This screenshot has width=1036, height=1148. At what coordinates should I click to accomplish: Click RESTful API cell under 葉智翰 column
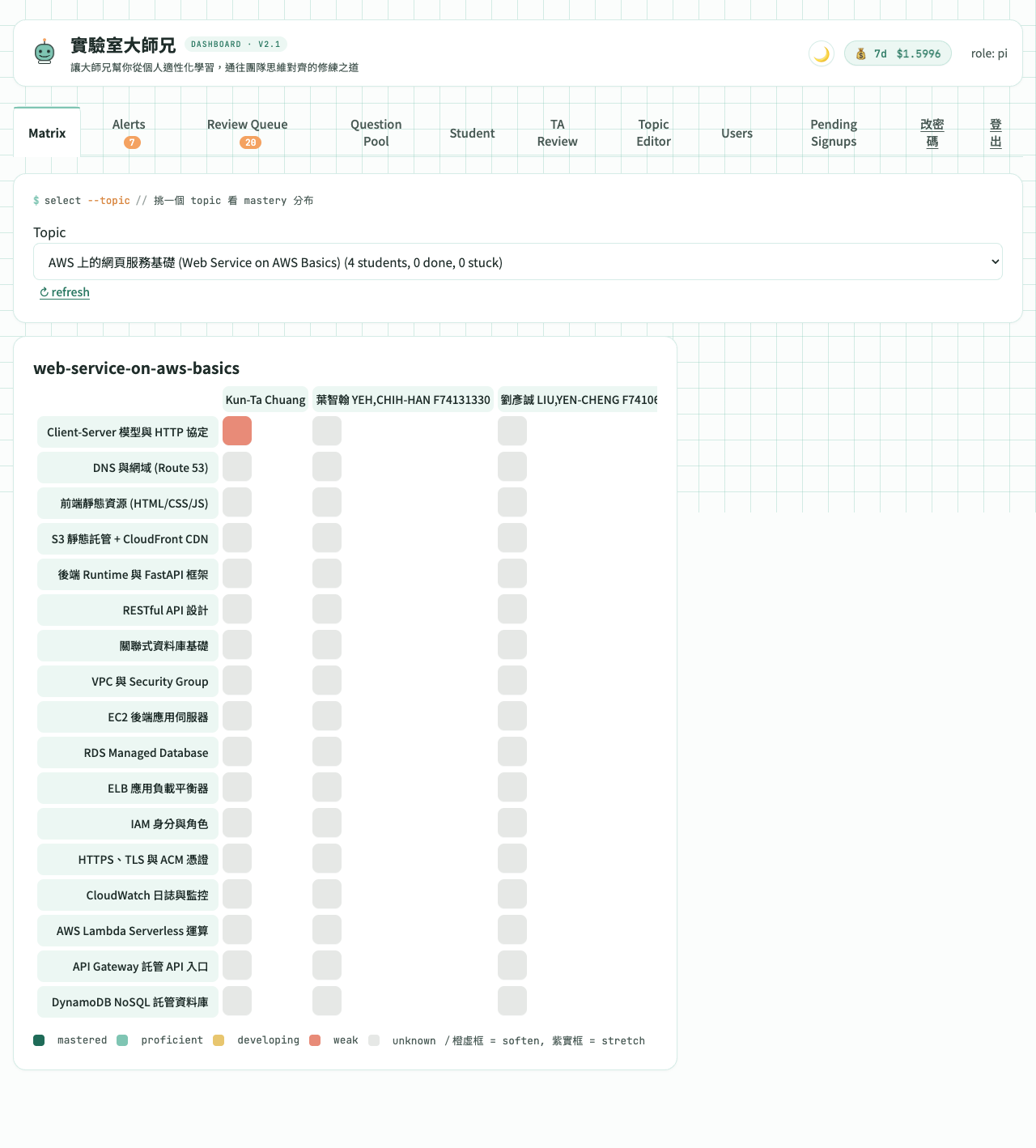pyautogui.click(x=327, y=609)
